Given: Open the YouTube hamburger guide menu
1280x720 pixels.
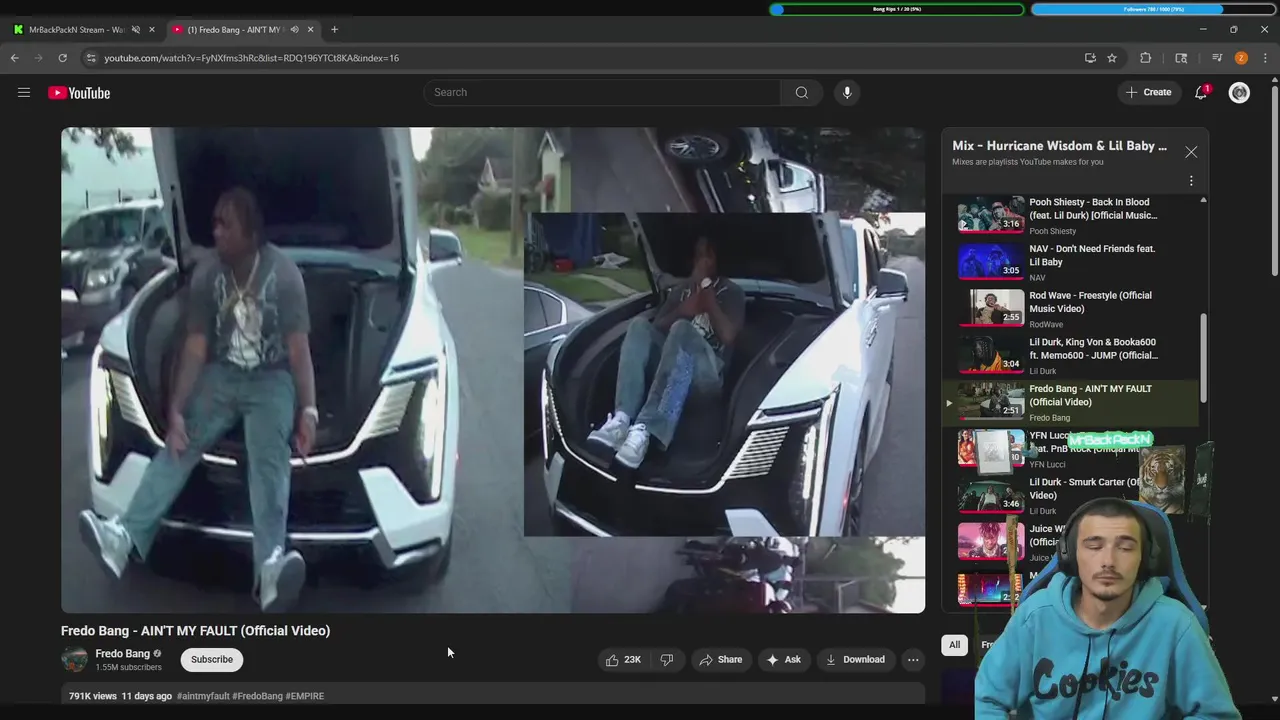Looking at the screenshot, I should coord(24,93).
